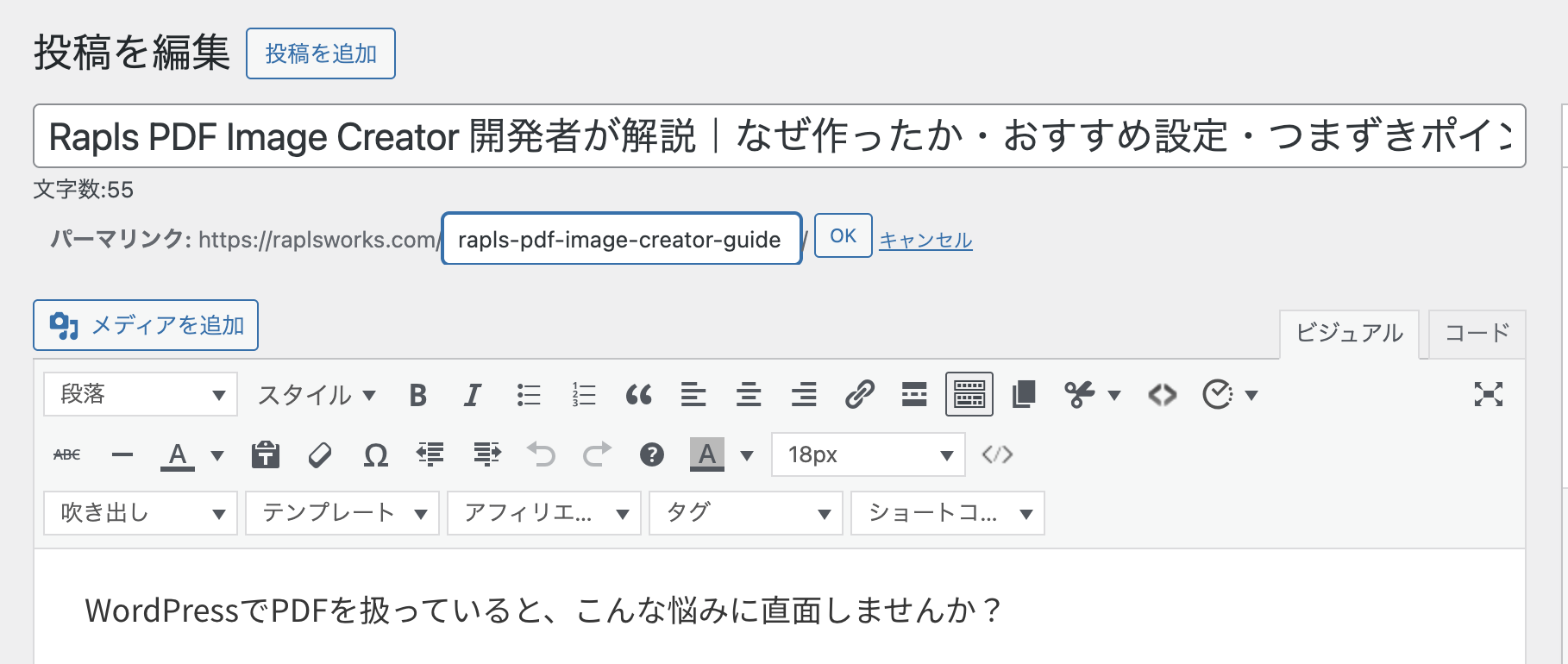Screen dimensions: 1568x664
Task: Open the テンプレート dropdown
Action: pos(342,513)
